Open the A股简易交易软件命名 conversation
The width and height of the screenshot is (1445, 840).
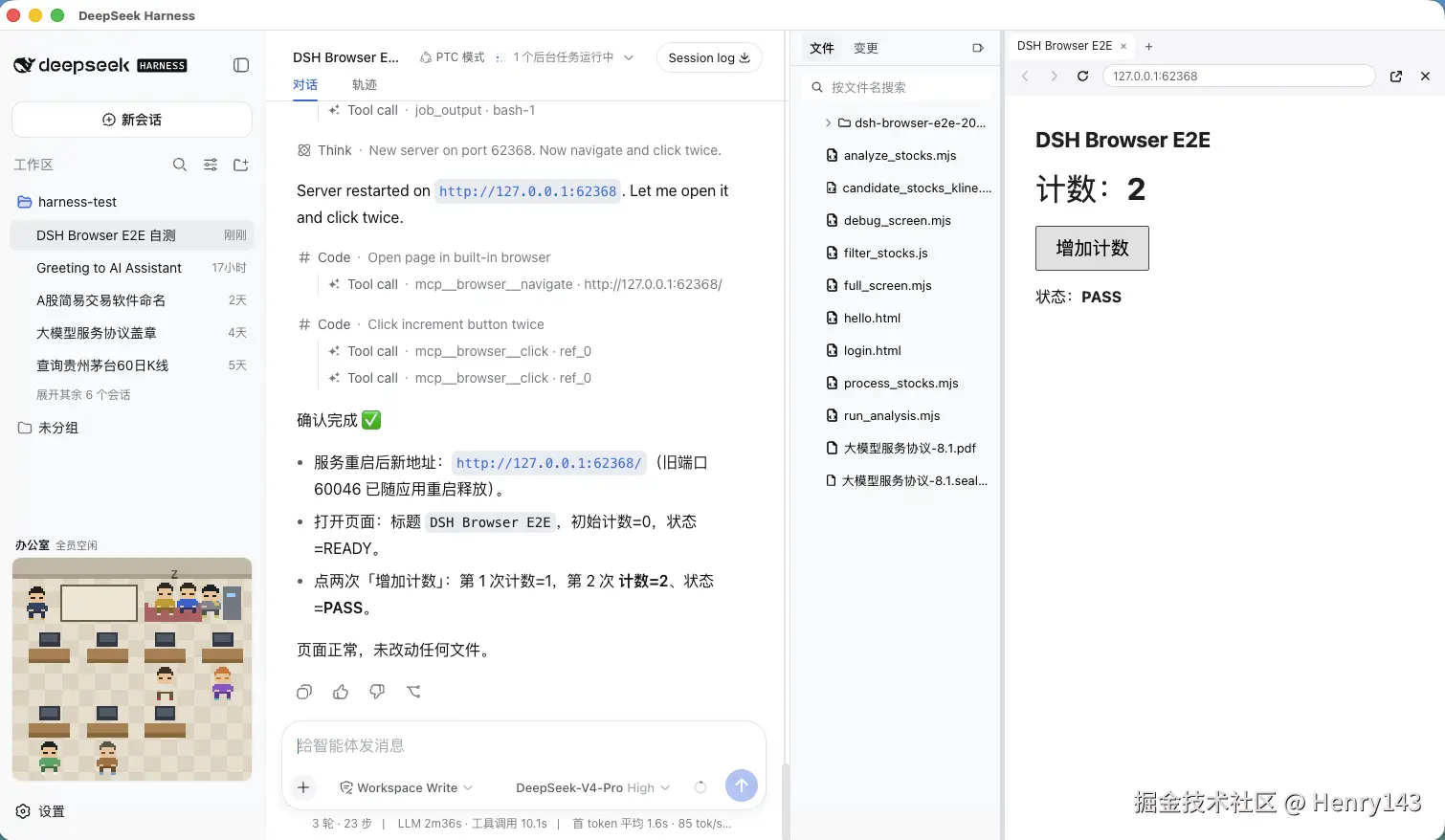(x=132, y=300)
